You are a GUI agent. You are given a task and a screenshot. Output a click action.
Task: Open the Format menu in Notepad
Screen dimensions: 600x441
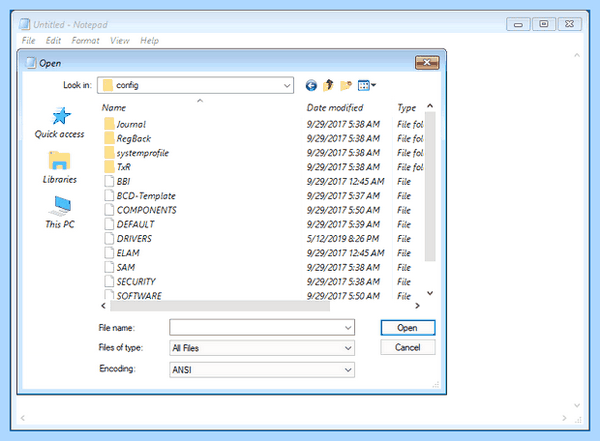pos(85,41)
